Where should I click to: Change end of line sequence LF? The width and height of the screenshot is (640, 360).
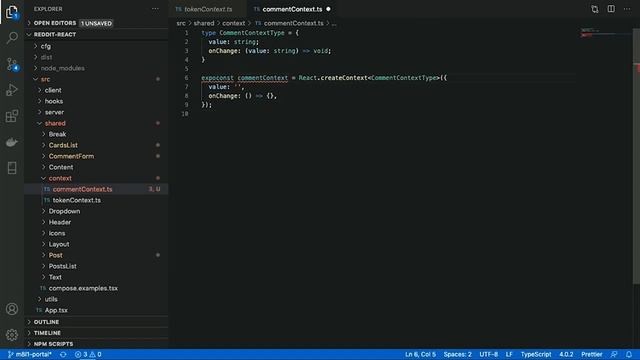(x=509, y=354)
